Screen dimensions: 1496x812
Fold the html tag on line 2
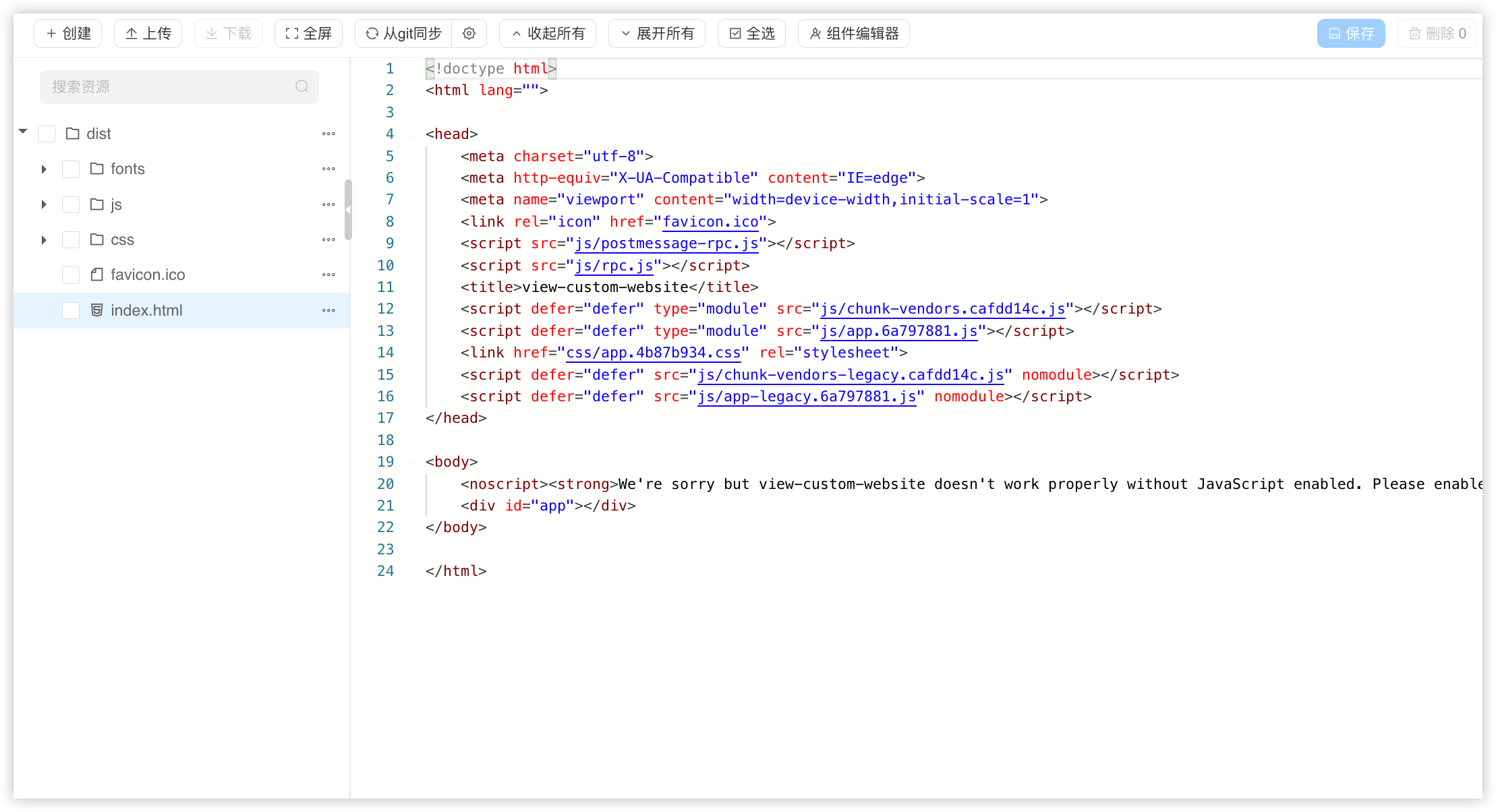[413, 90]
